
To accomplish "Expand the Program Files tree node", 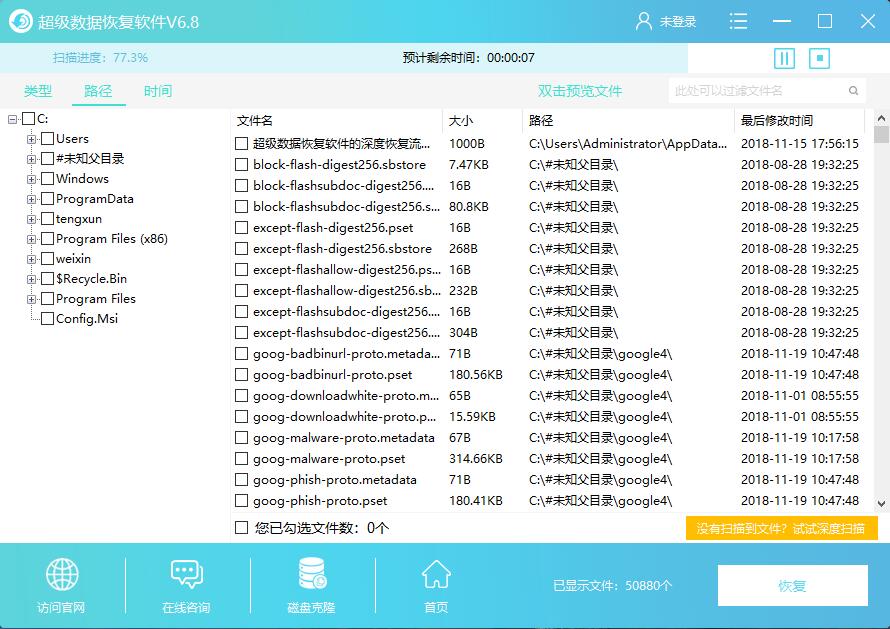I will [32, 299].
